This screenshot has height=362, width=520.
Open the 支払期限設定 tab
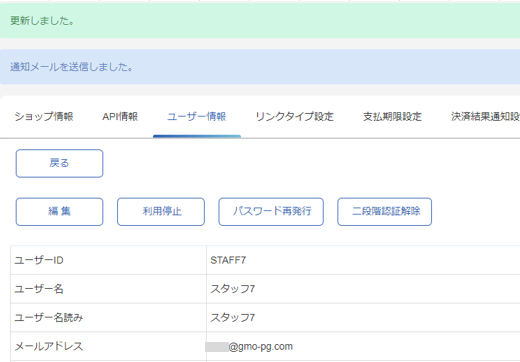tap(392, 116)
